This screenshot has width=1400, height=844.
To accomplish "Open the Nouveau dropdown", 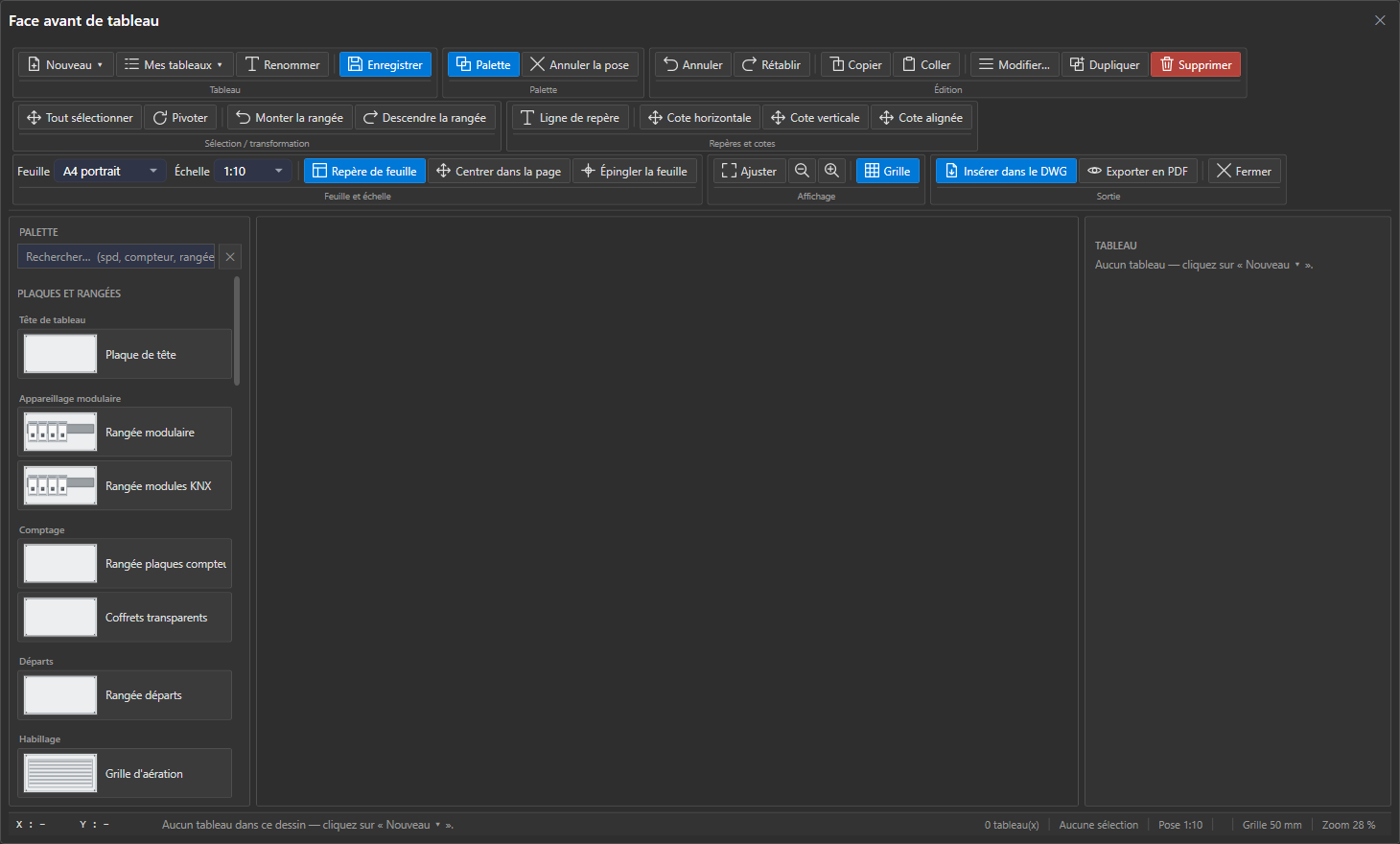I will click(x=66, y=64).
